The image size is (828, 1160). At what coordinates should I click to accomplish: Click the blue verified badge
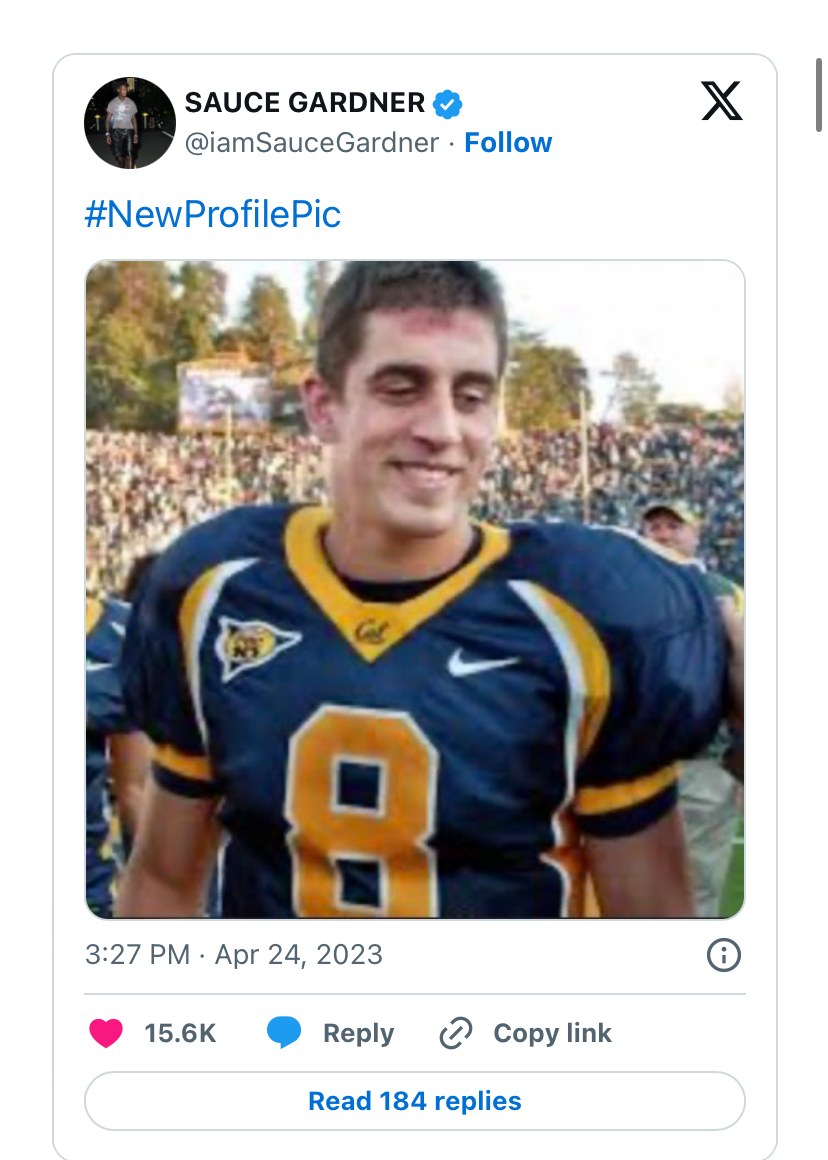click(x=446, y=102)
